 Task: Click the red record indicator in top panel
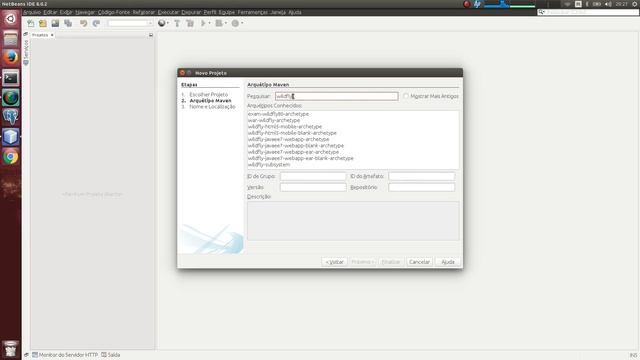[467, 4]
